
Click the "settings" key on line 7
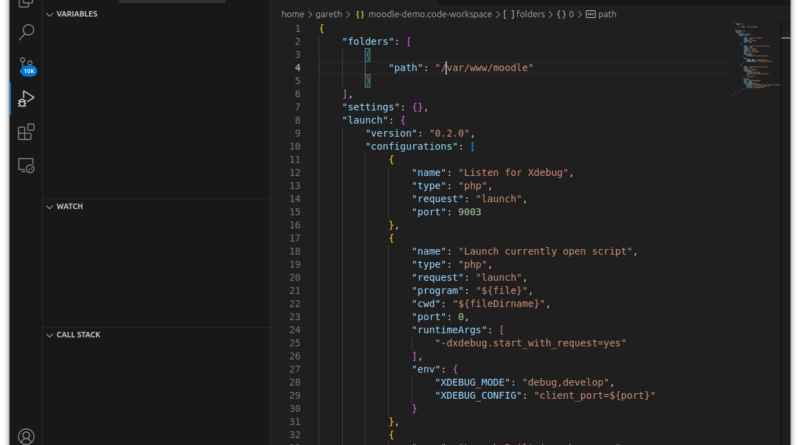pos(371,107)
